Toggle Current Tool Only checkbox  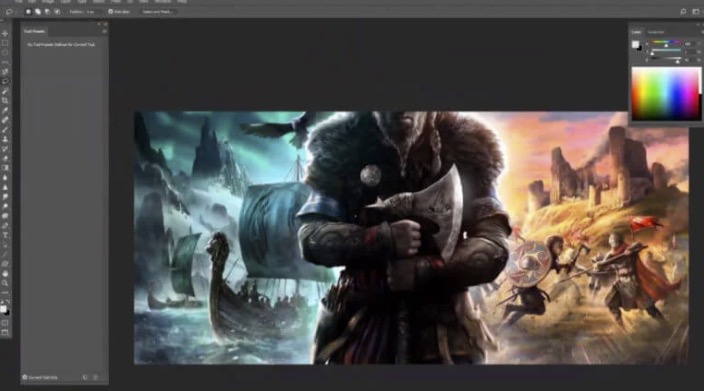(x=25, y=378)
